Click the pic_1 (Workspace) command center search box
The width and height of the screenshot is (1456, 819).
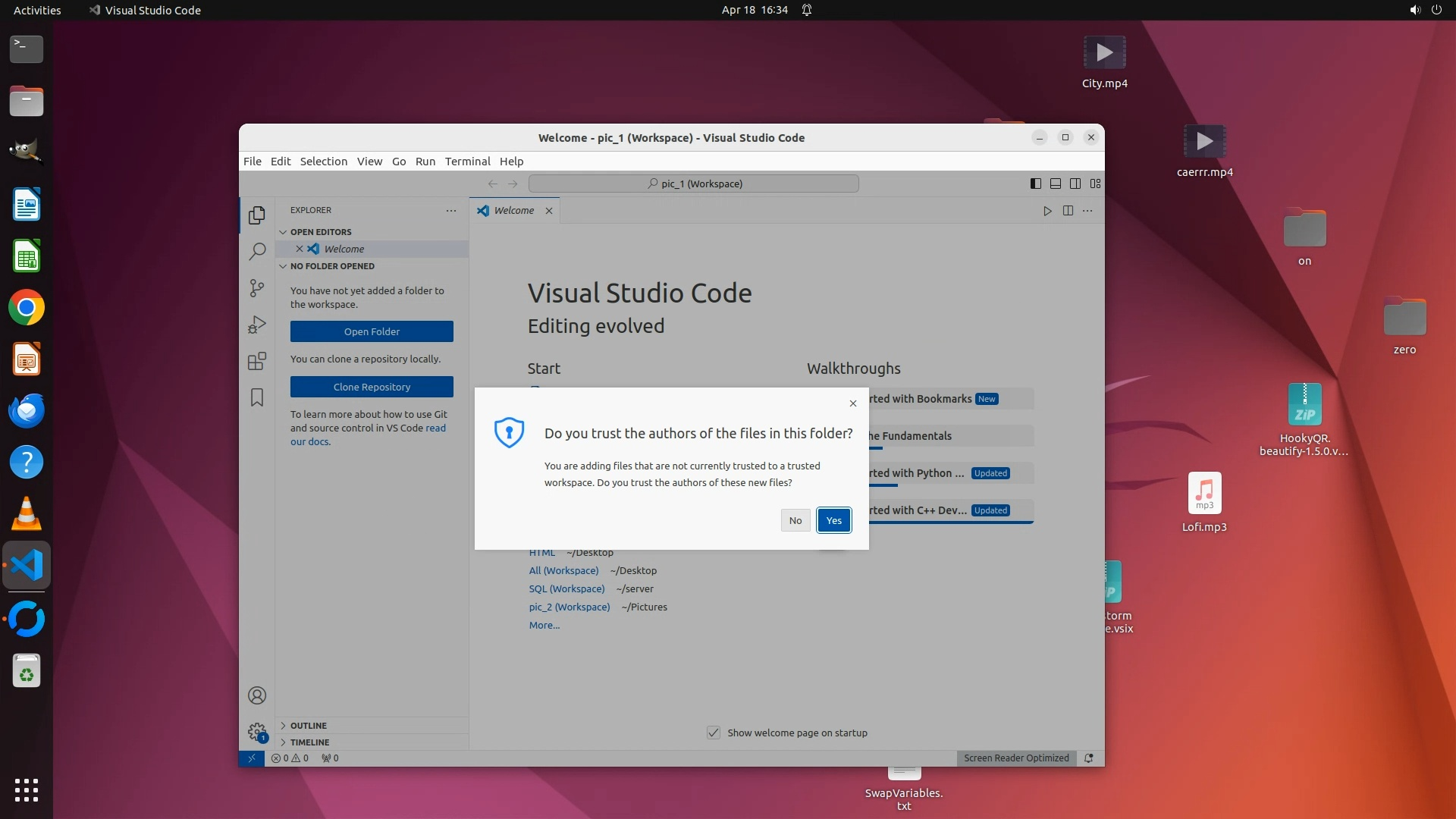click(693, 184)
